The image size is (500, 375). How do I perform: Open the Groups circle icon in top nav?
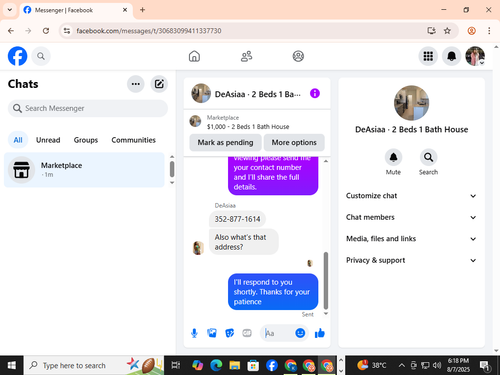(298, 56)
